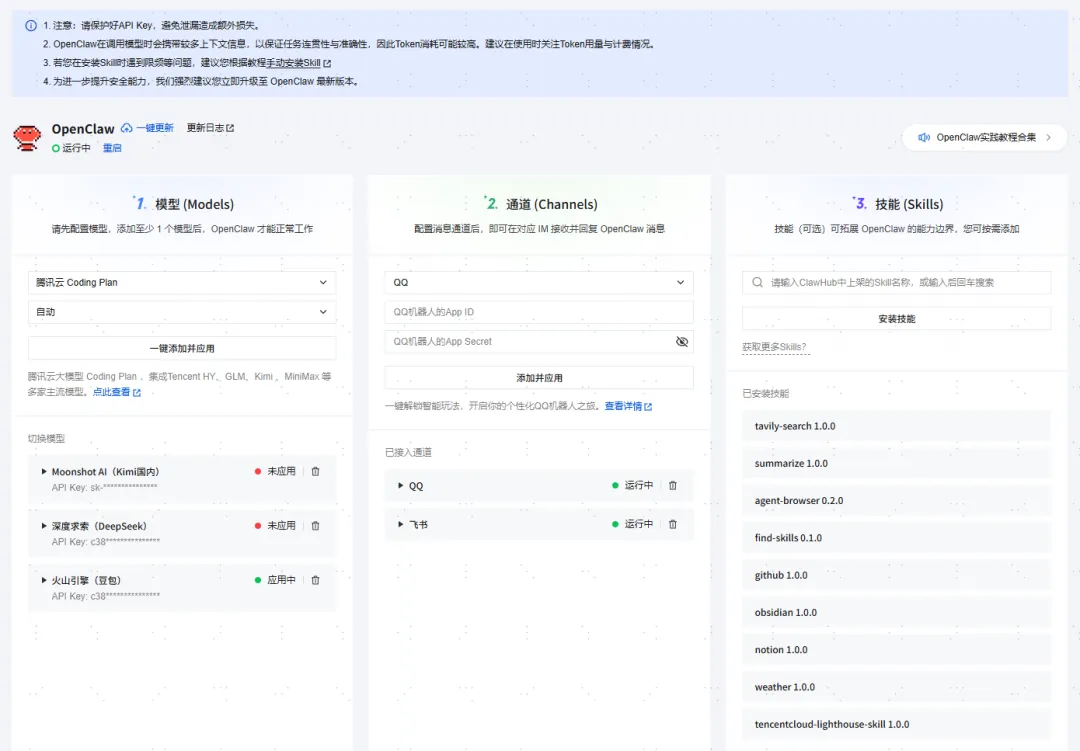Screen dimensions: 1080x751
Task: Select the summarize 1.0.0 skill
Action: tap(896, 464)
